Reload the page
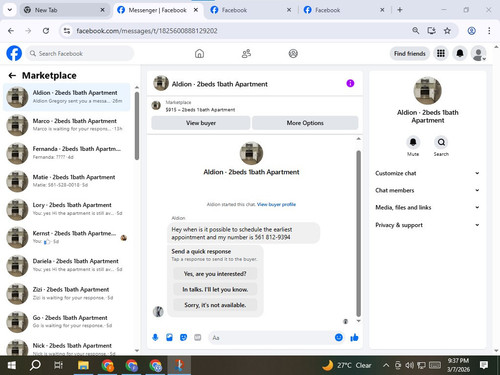Viewport: 500px width, 375px height. pyautogui.click(x=46, y=31)
